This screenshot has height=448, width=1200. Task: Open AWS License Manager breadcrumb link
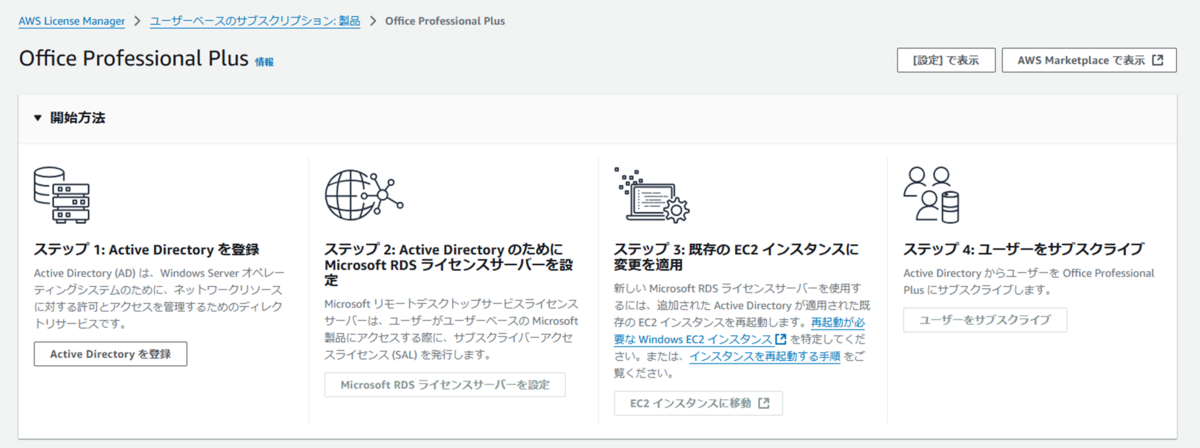pos(72,20)
